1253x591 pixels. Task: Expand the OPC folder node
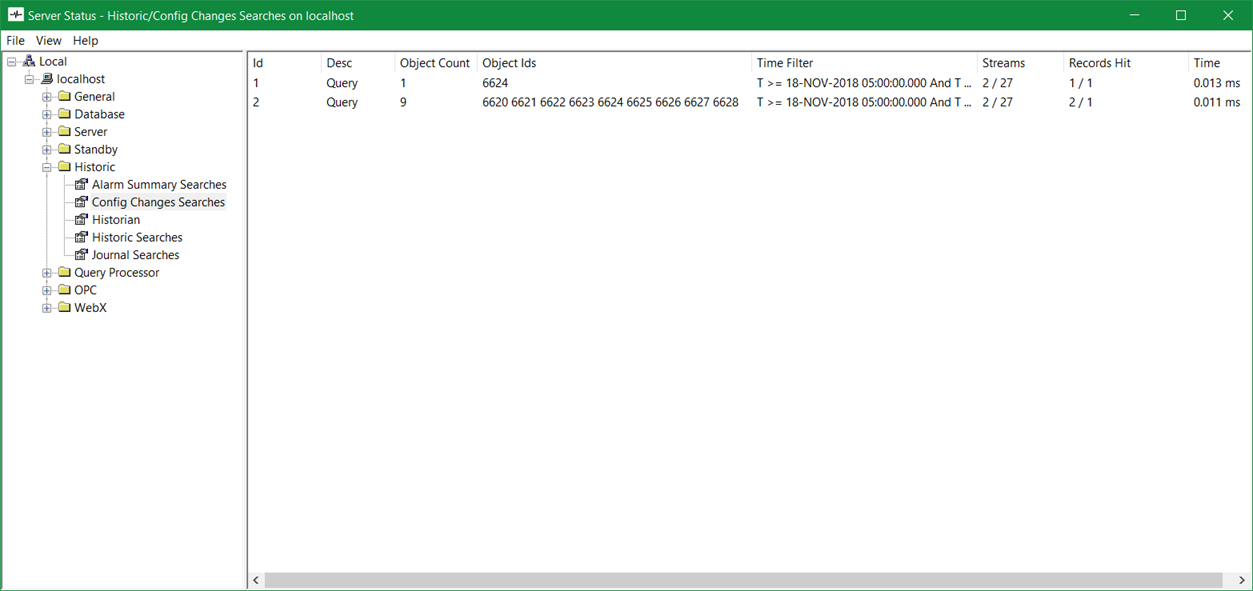(47, 290)
